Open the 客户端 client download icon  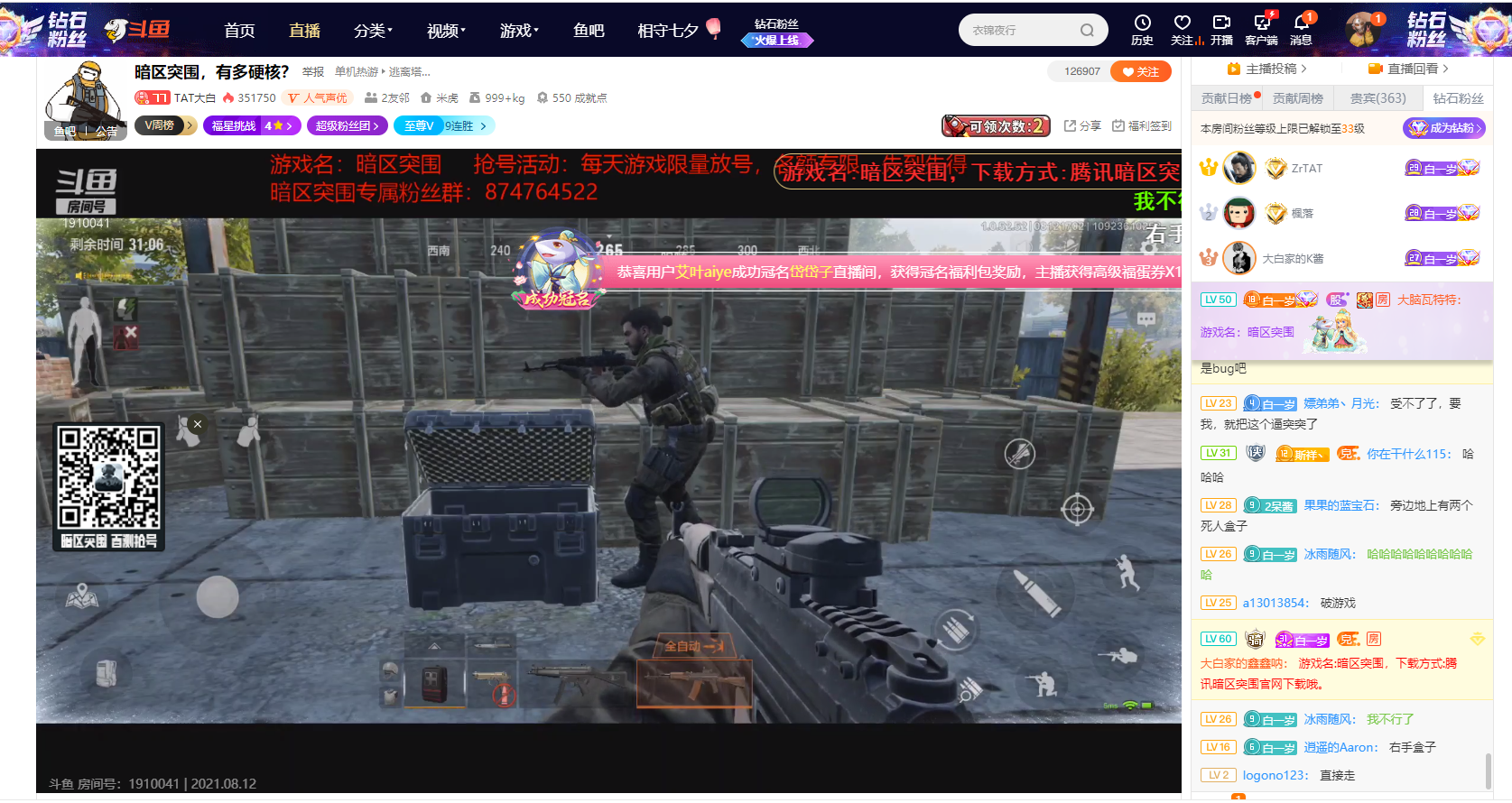(x=1261, y=23)
